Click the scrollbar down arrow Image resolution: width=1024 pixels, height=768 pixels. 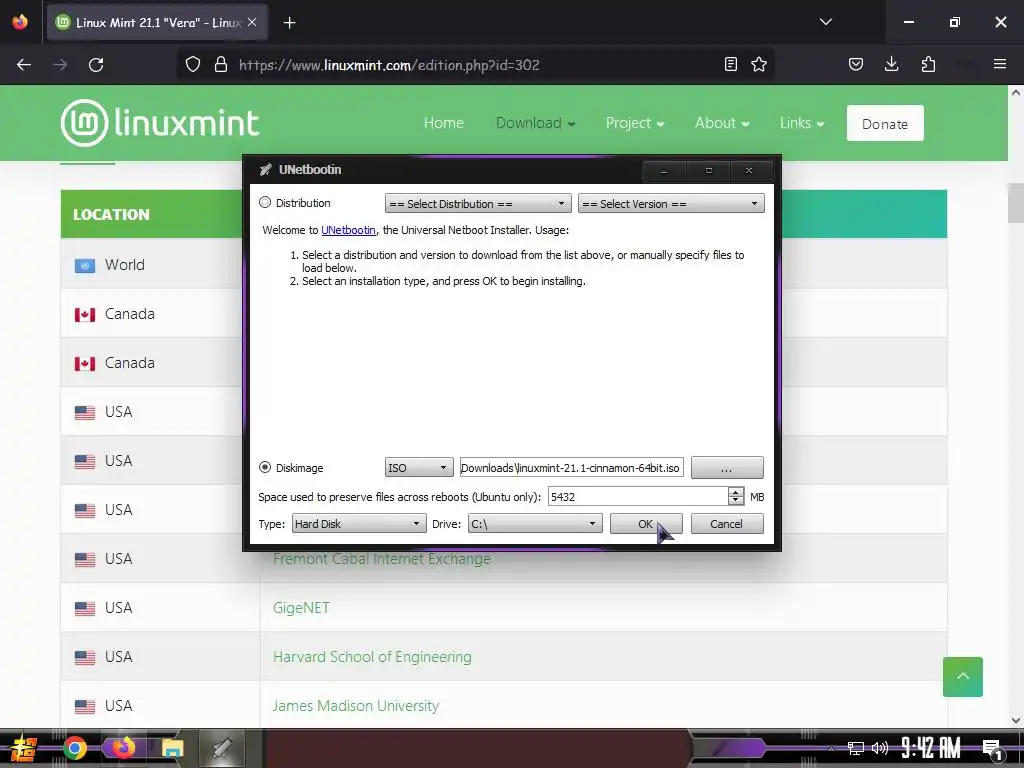(x=1016, y=720)
